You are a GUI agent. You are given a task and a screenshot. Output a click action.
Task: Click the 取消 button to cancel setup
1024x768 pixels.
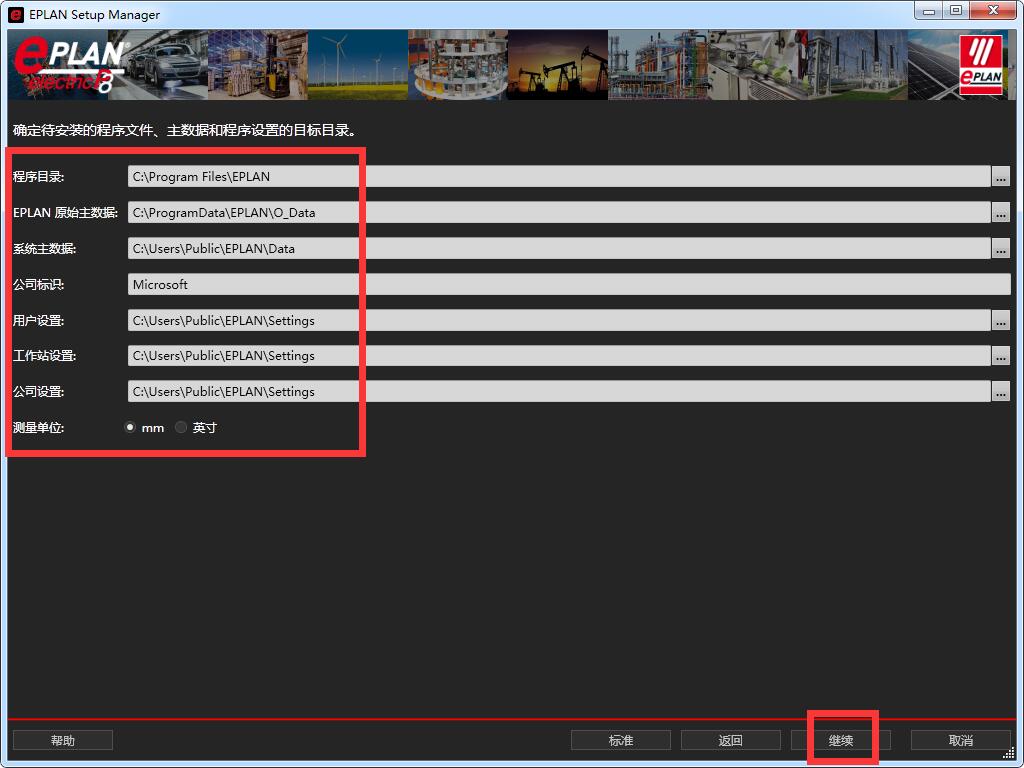pyautogui.click(x=960, y=740)
